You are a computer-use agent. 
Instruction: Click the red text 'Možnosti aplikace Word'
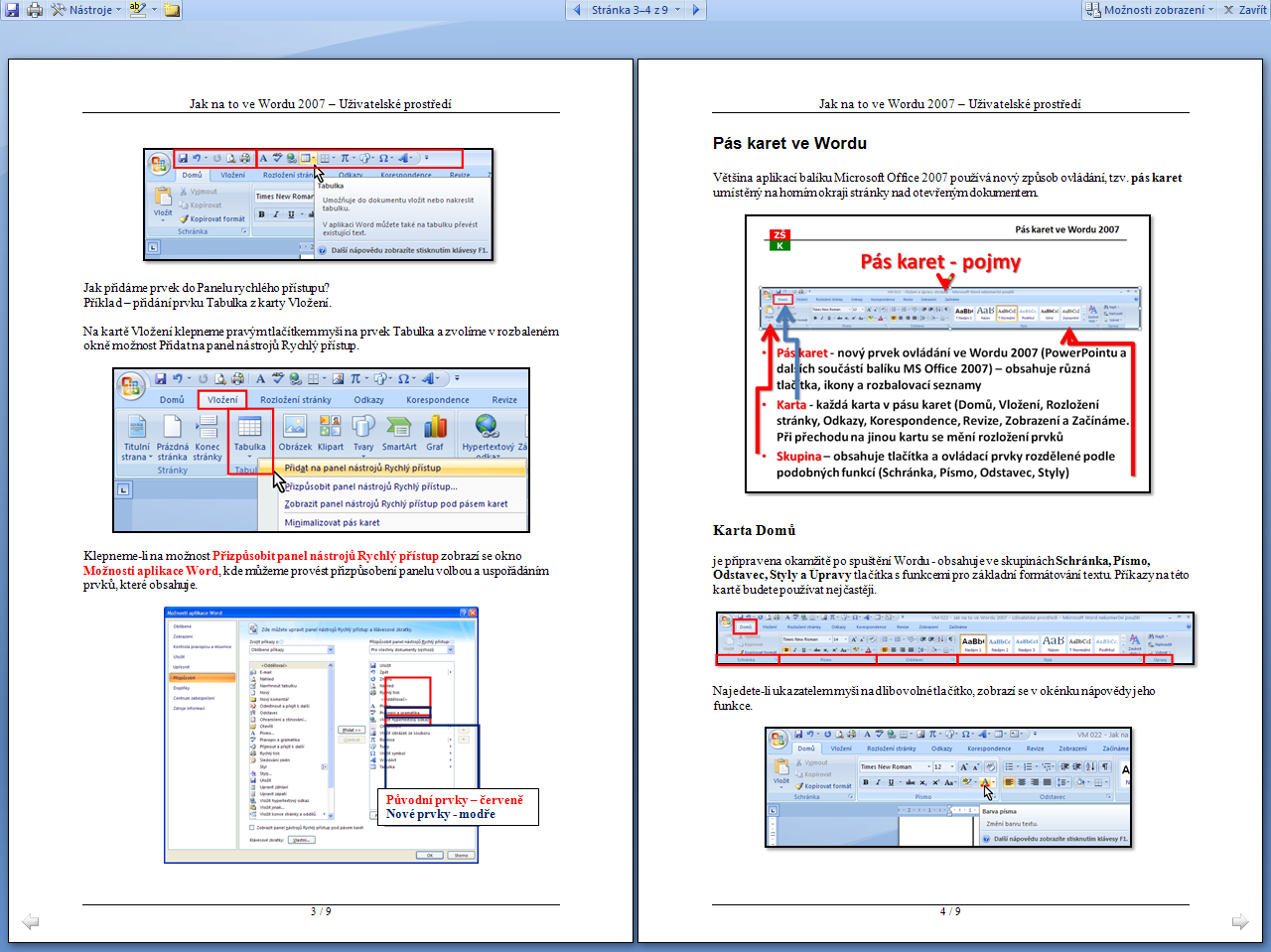coord(151,570)
